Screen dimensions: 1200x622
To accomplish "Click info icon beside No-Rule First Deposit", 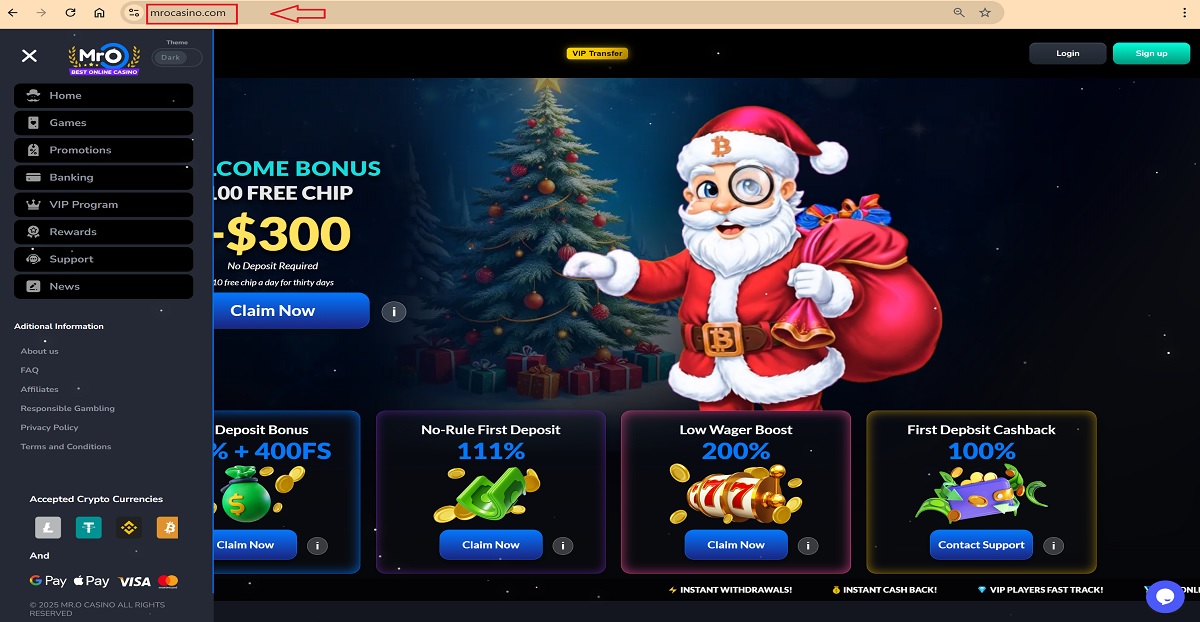I will click(563, 546).
